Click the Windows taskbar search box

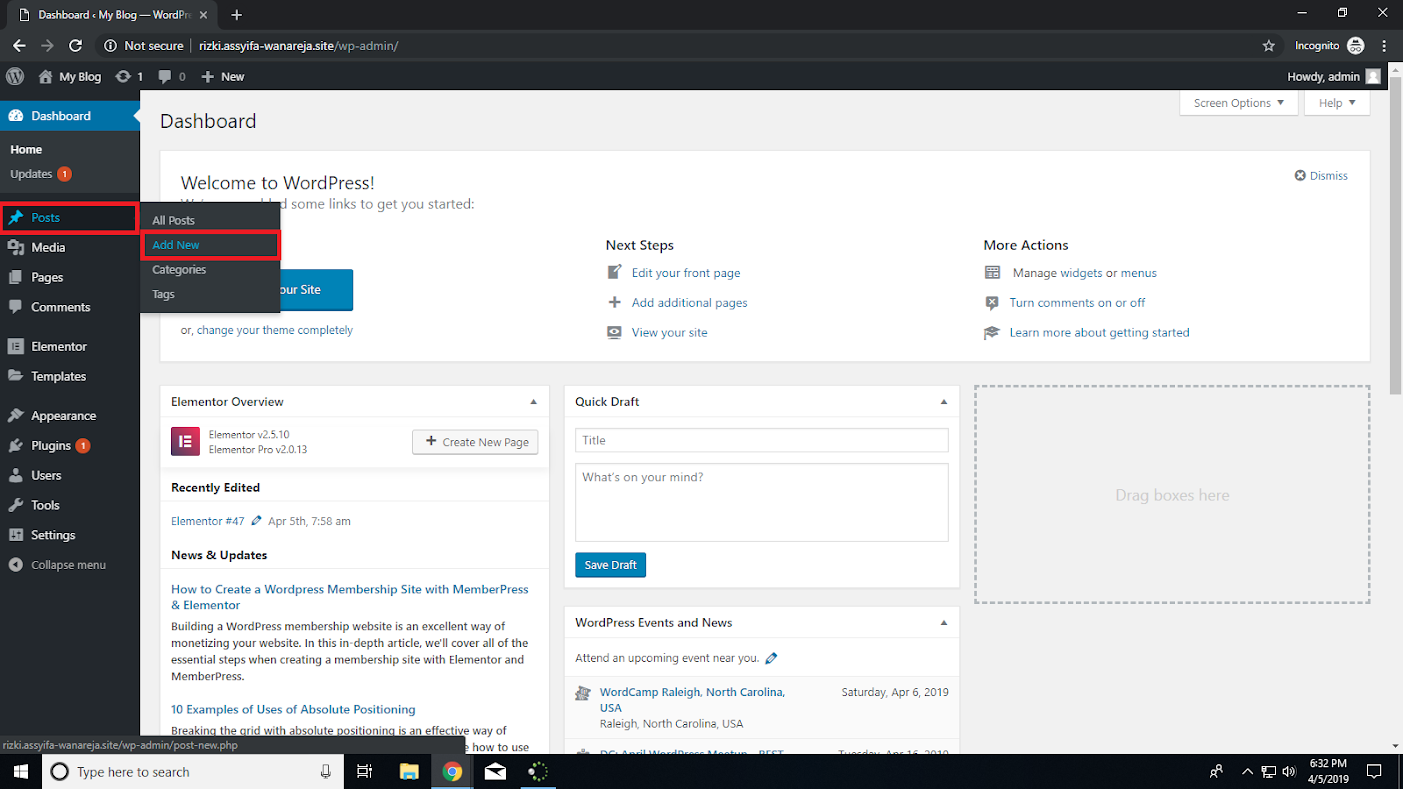192,772
